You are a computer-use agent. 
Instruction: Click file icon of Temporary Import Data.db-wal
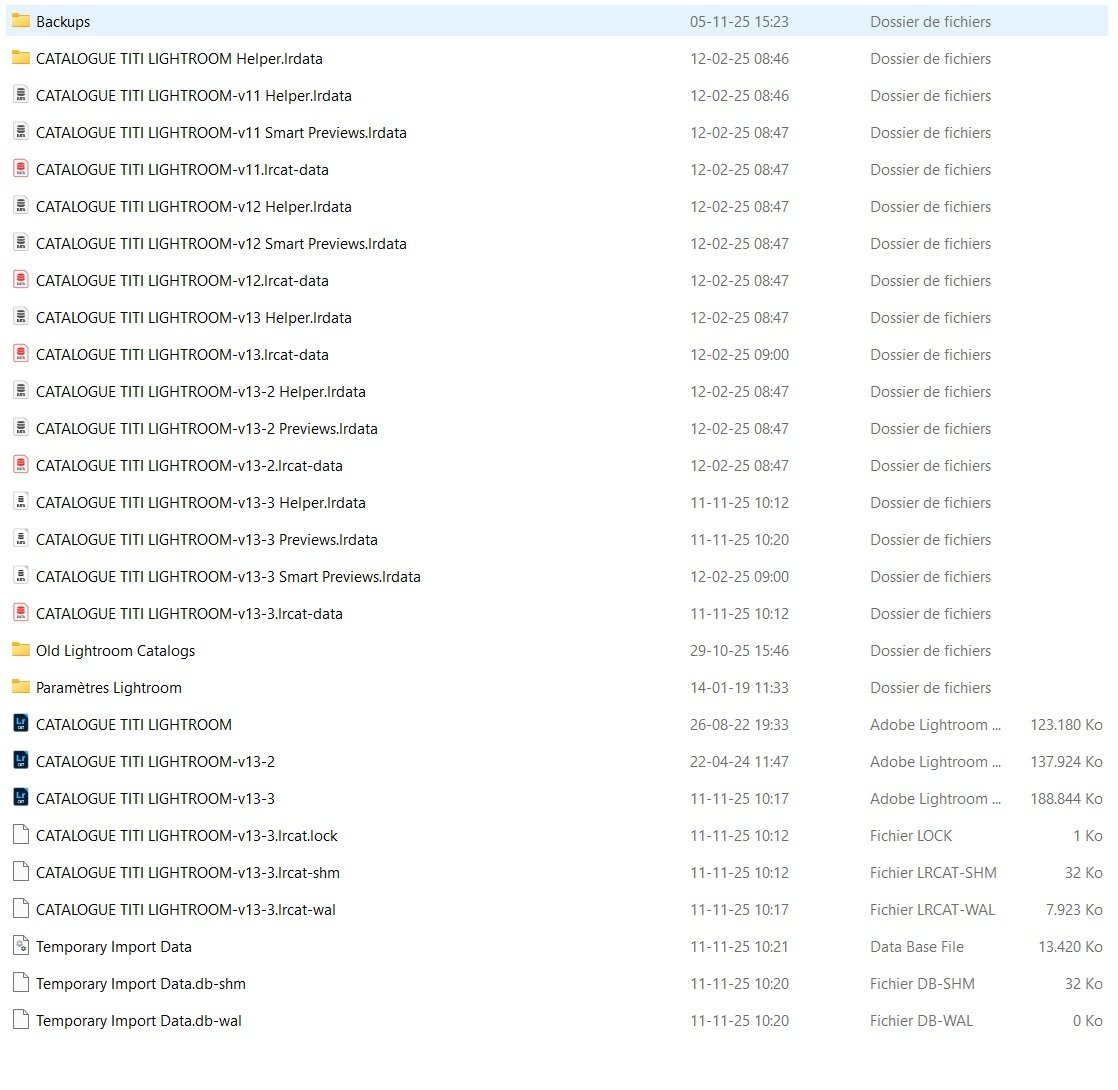(21, 1021)
